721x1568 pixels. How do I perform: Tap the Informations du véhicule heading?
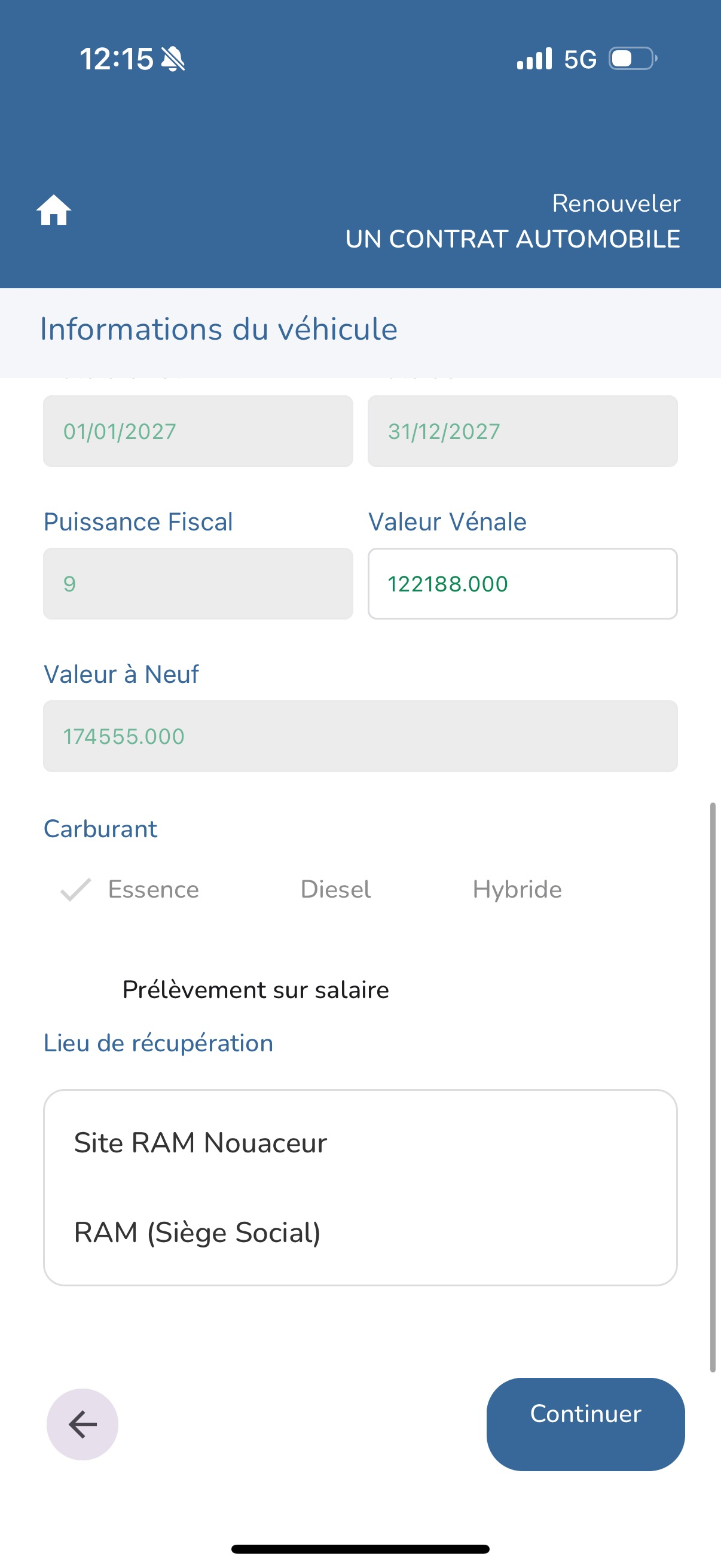[219, 330]
